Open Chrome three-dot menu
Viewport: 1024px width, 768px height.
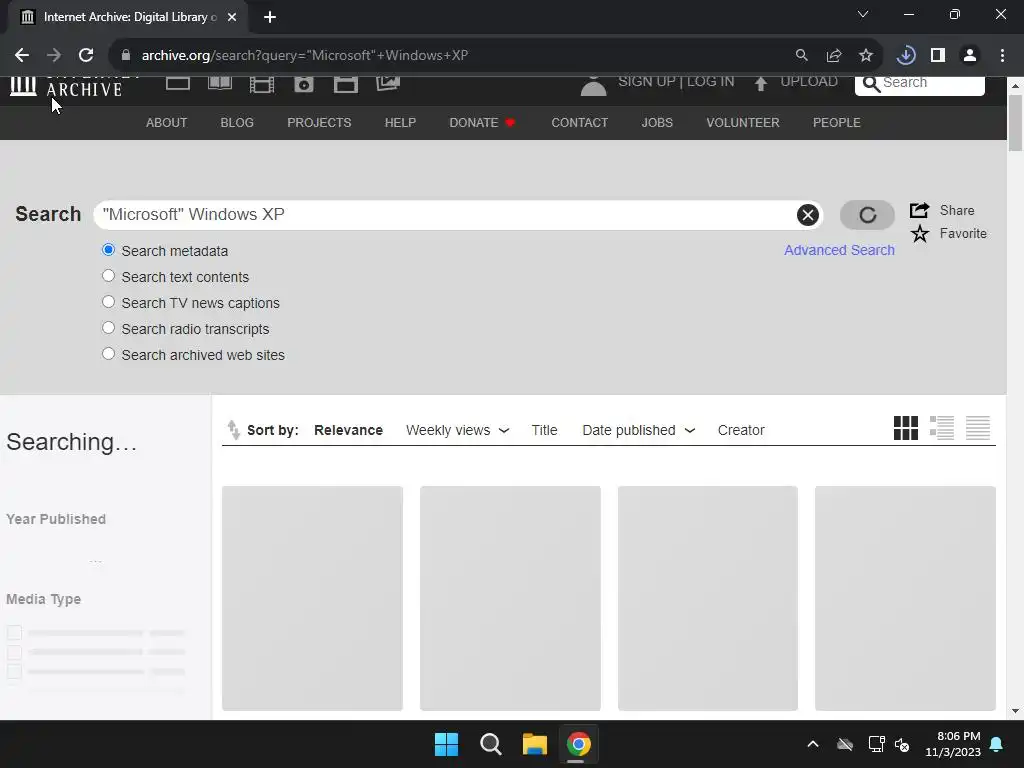point(1002,56)
